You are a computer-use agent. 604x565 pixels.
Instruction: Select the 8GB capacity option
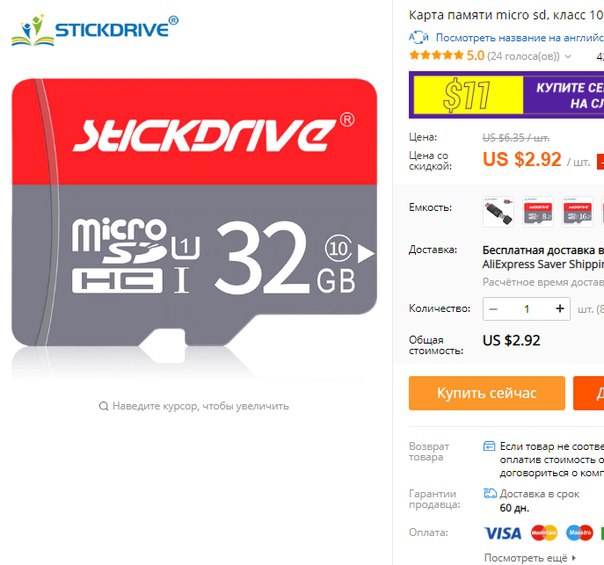pos(538,212)
